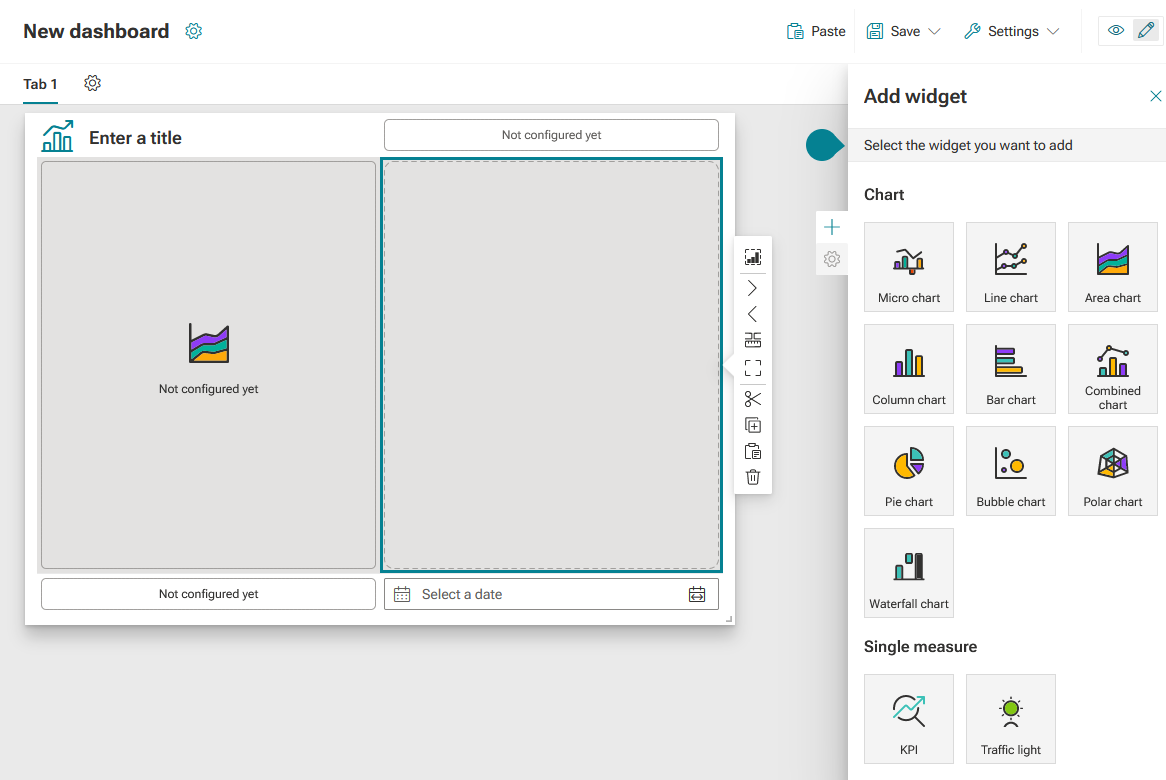Click the select widget icon in side toolbar
1166x780 pixels.
[x=753, y=257]
